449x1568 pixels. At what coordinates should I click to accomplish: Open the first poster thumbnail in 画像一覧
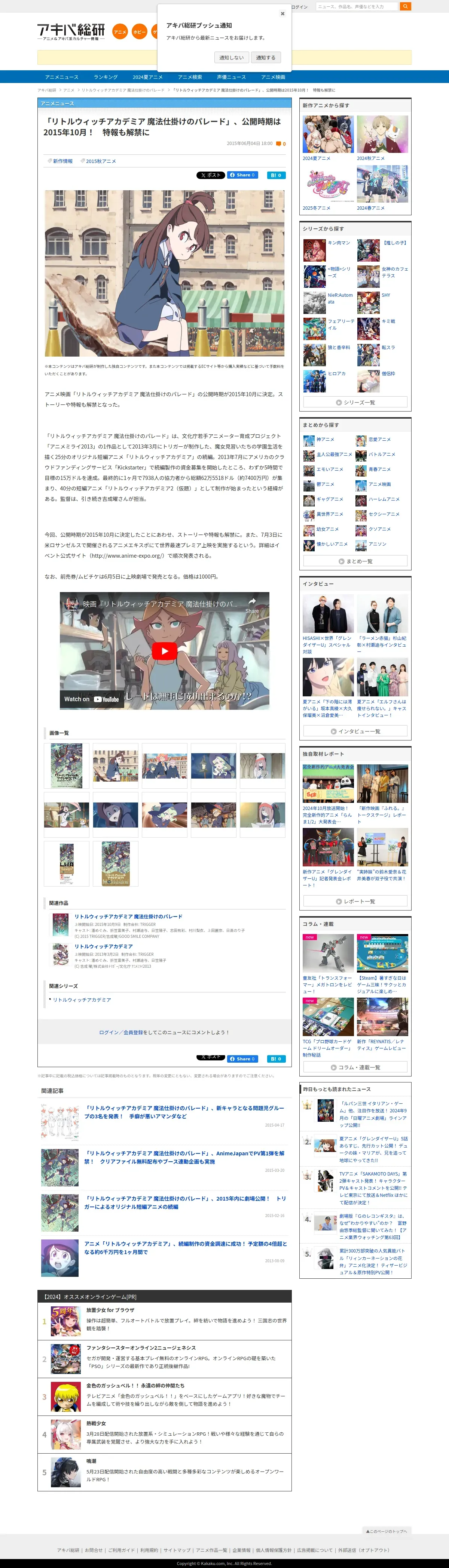[x=66, y=766]
